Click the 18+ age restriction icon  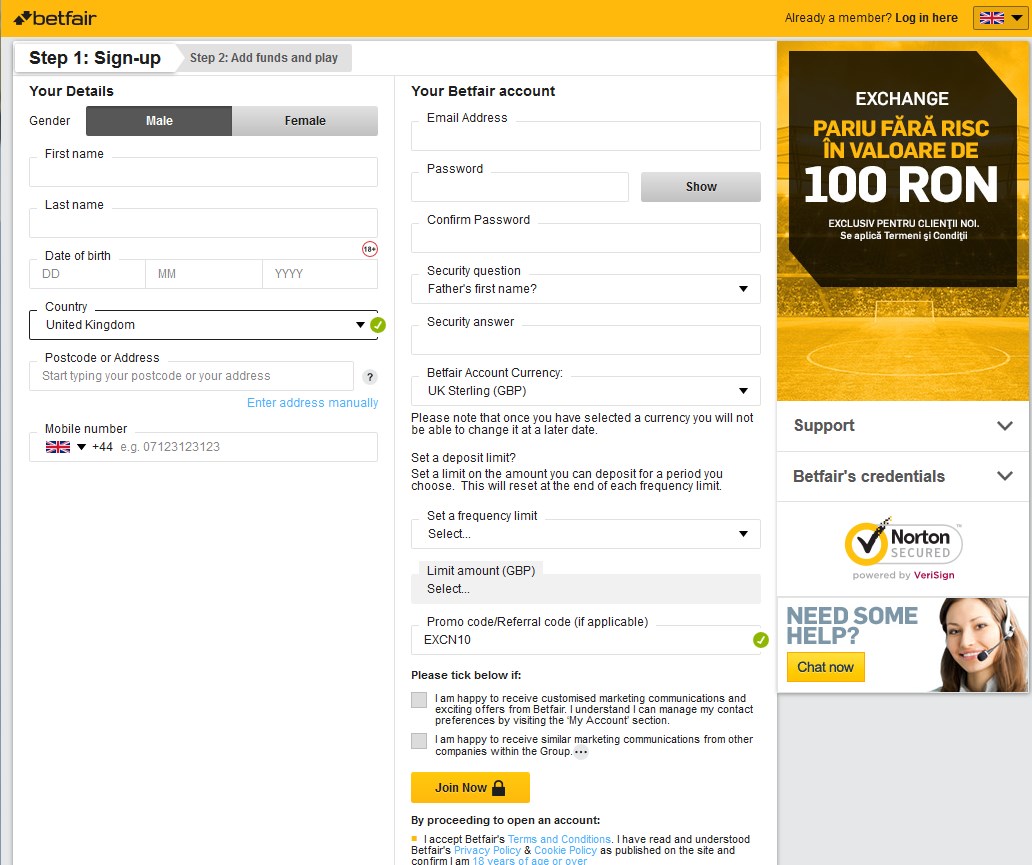coord(370,249)
